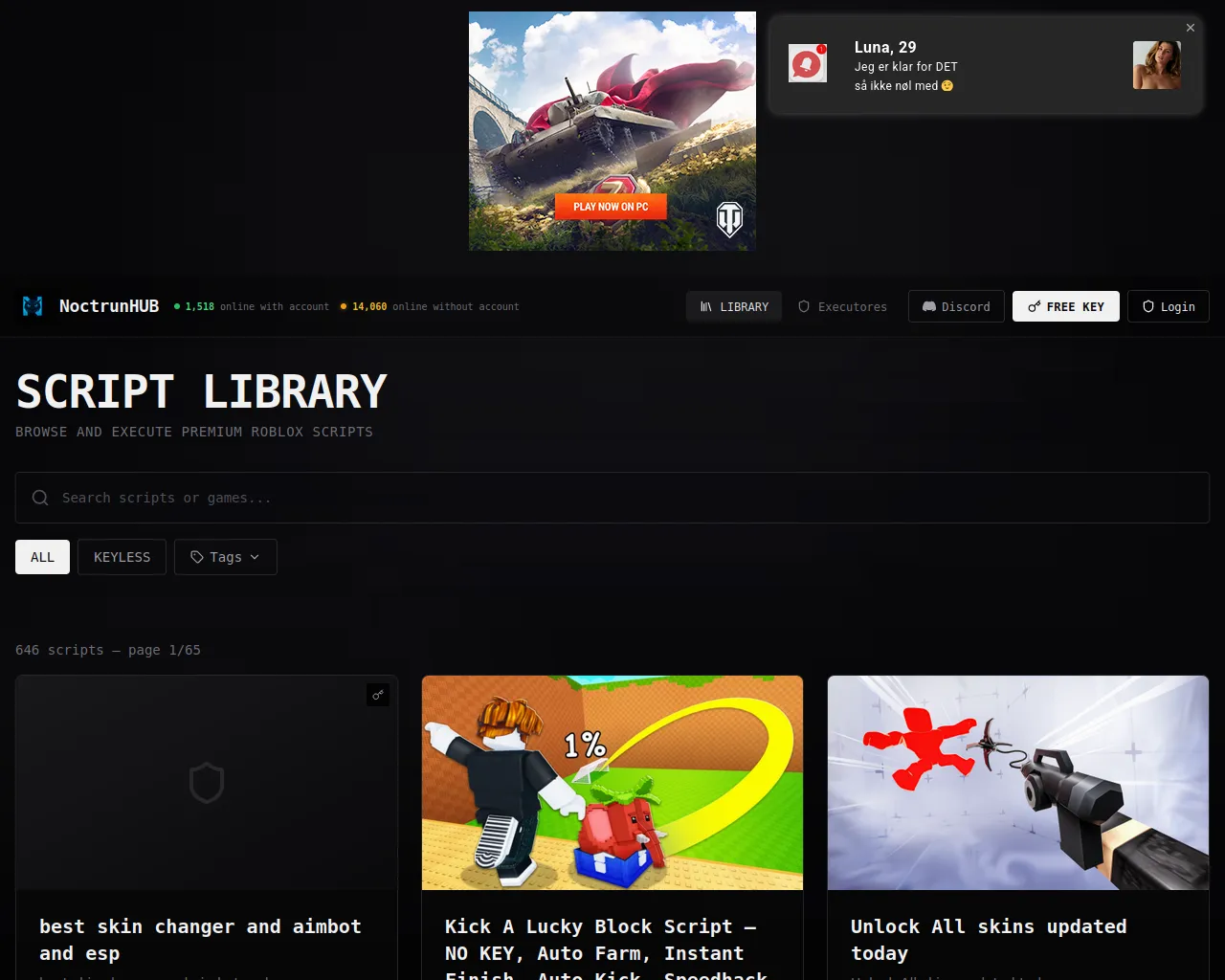The image size is (1225, 980).
Task: Open the Discord link button
Action: (956, 306)
